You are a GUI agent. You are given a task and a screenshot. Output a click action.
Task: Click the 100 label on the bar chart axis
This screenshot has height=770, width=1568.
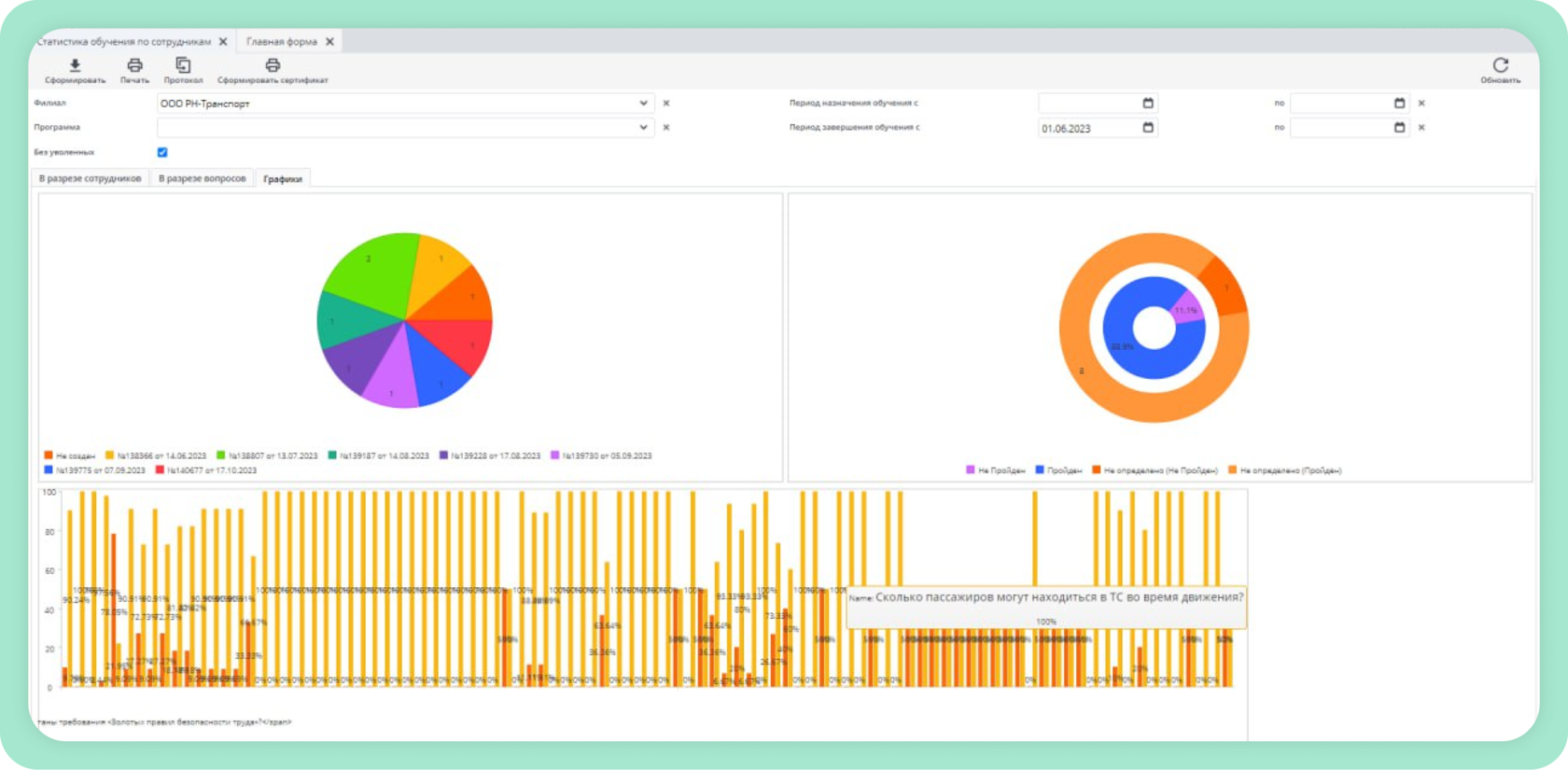(49, 492)
